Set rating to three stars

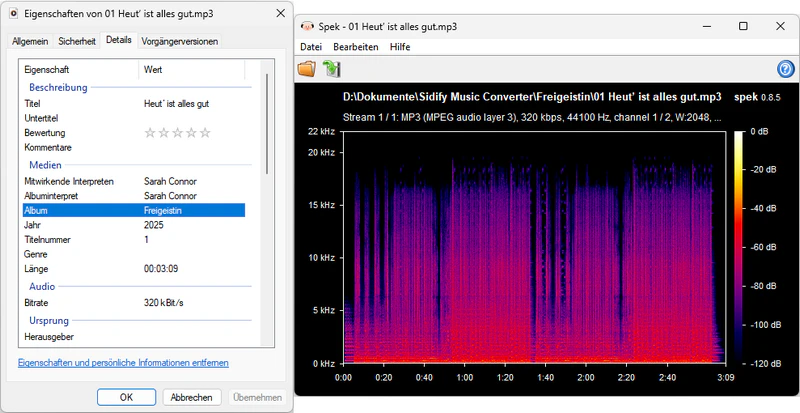178,133
